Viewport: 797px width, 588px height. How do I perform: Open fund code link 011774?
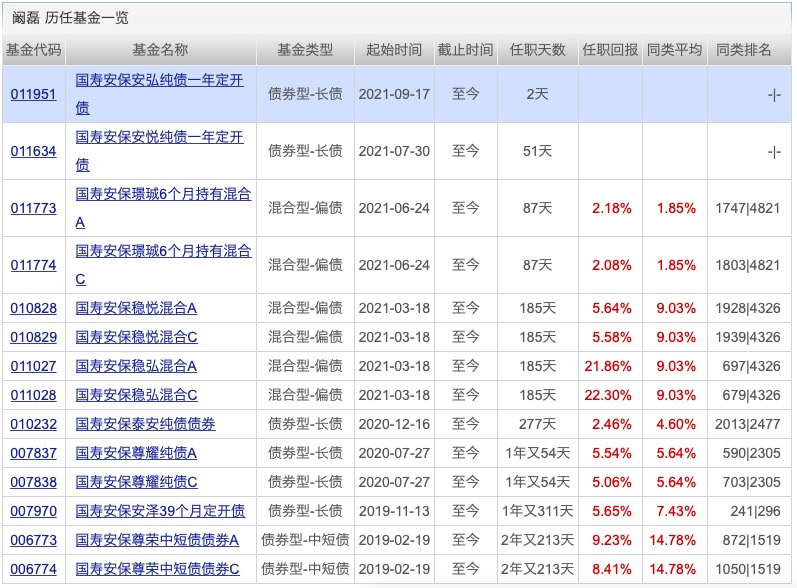pyautogui.click(x=34, y=265)
